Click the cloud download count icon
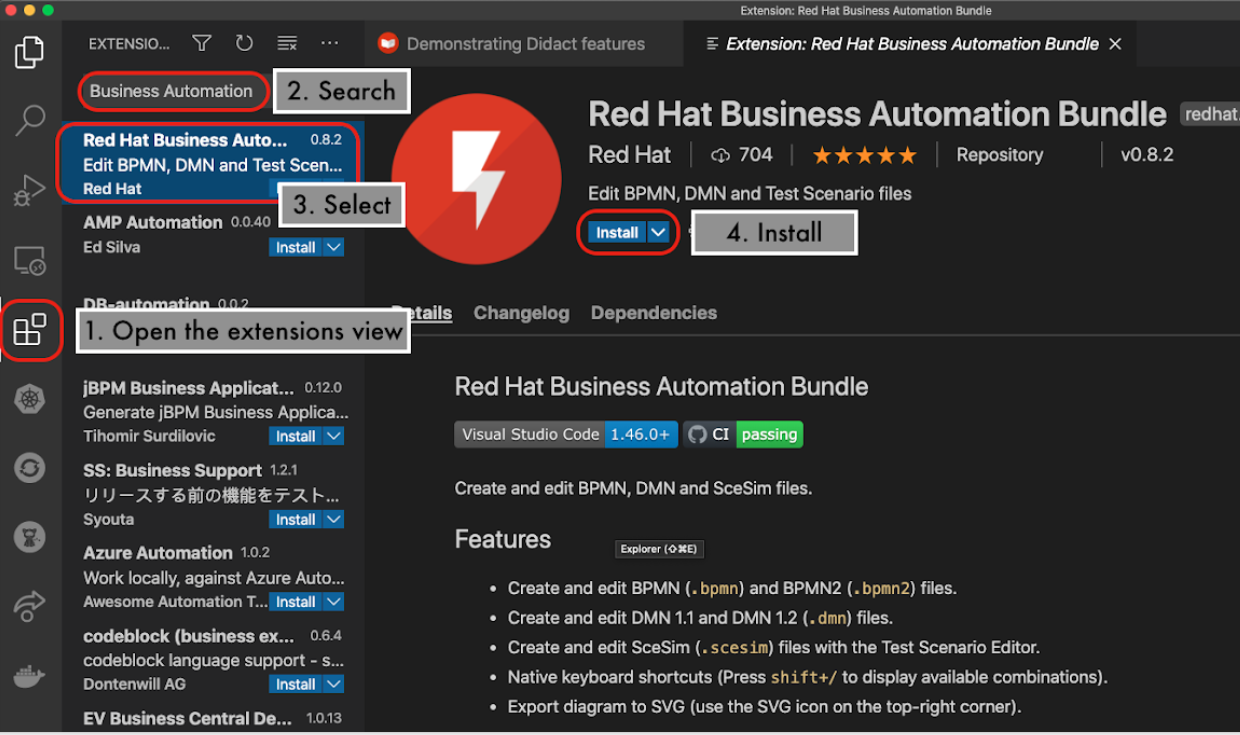This screenshot has height=735, width=1240. pos(721,155)
